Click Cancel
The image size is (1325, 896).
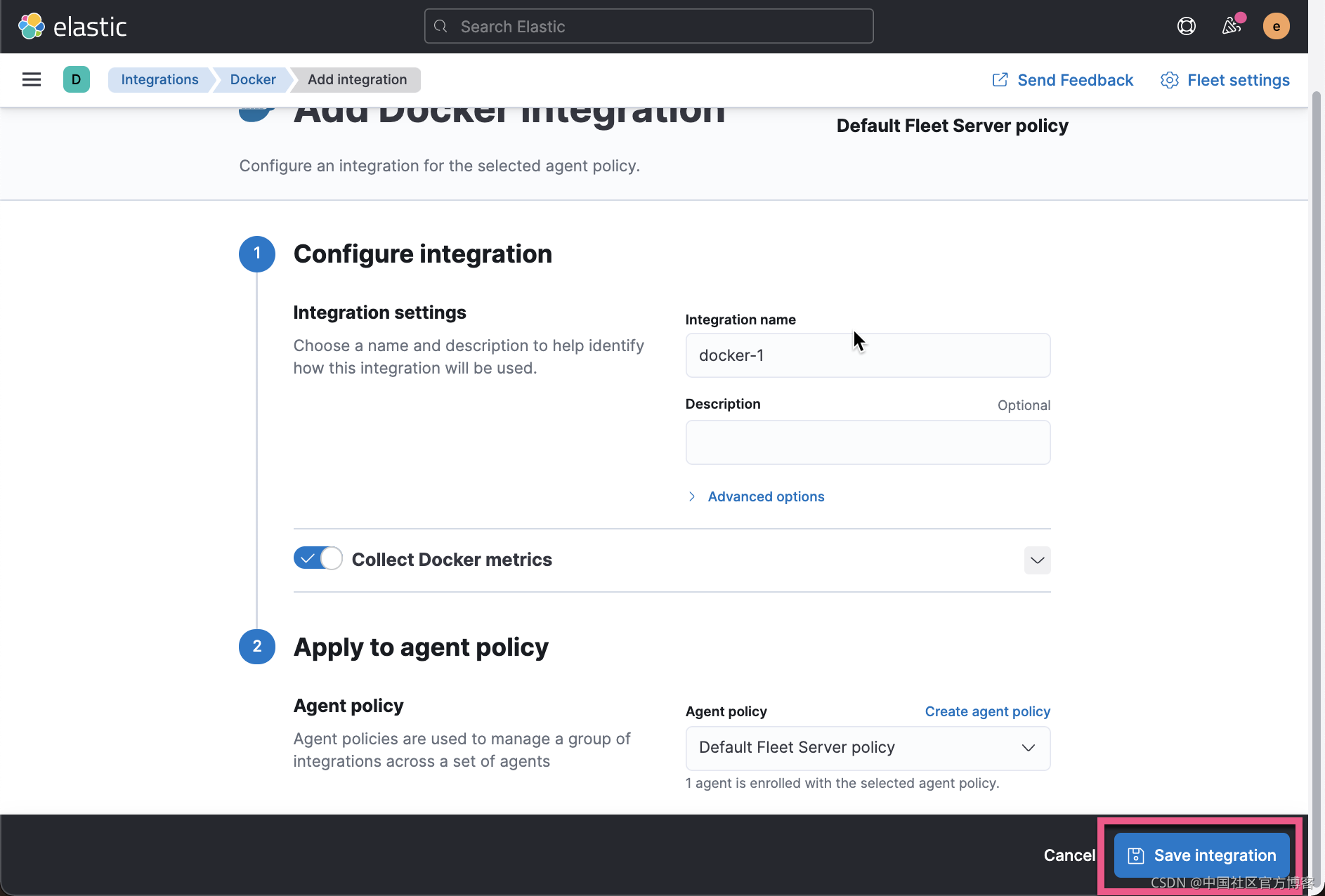(1069, 855)
